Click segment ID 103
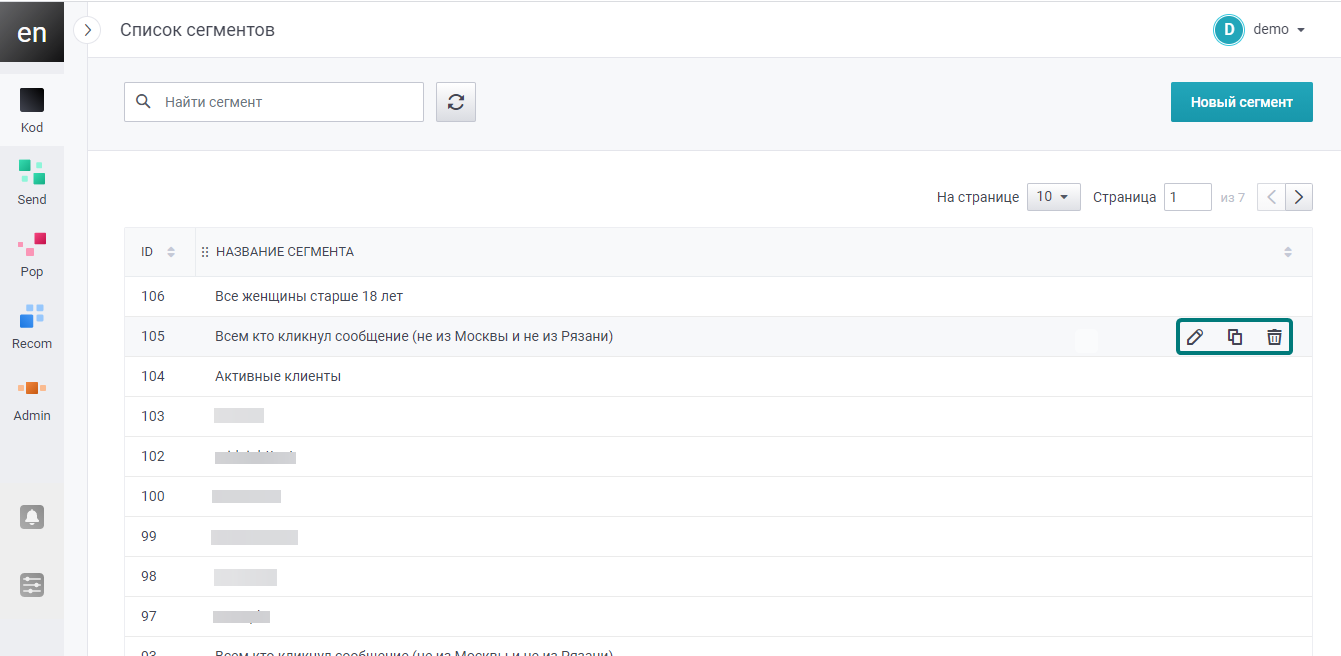1341x656 pixels. (x=153, y=417)
